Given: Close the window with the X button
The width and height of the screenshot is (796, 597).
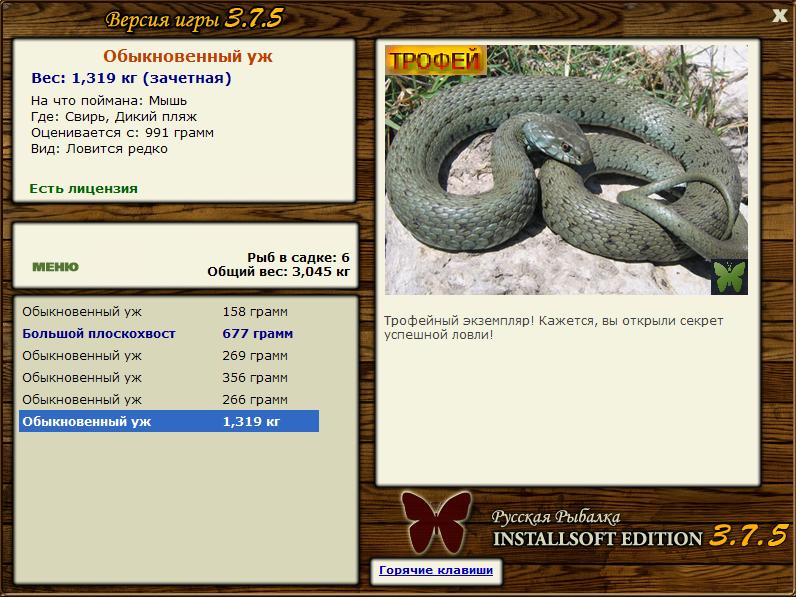Looking at the screenshot, I should pos(780,15).
